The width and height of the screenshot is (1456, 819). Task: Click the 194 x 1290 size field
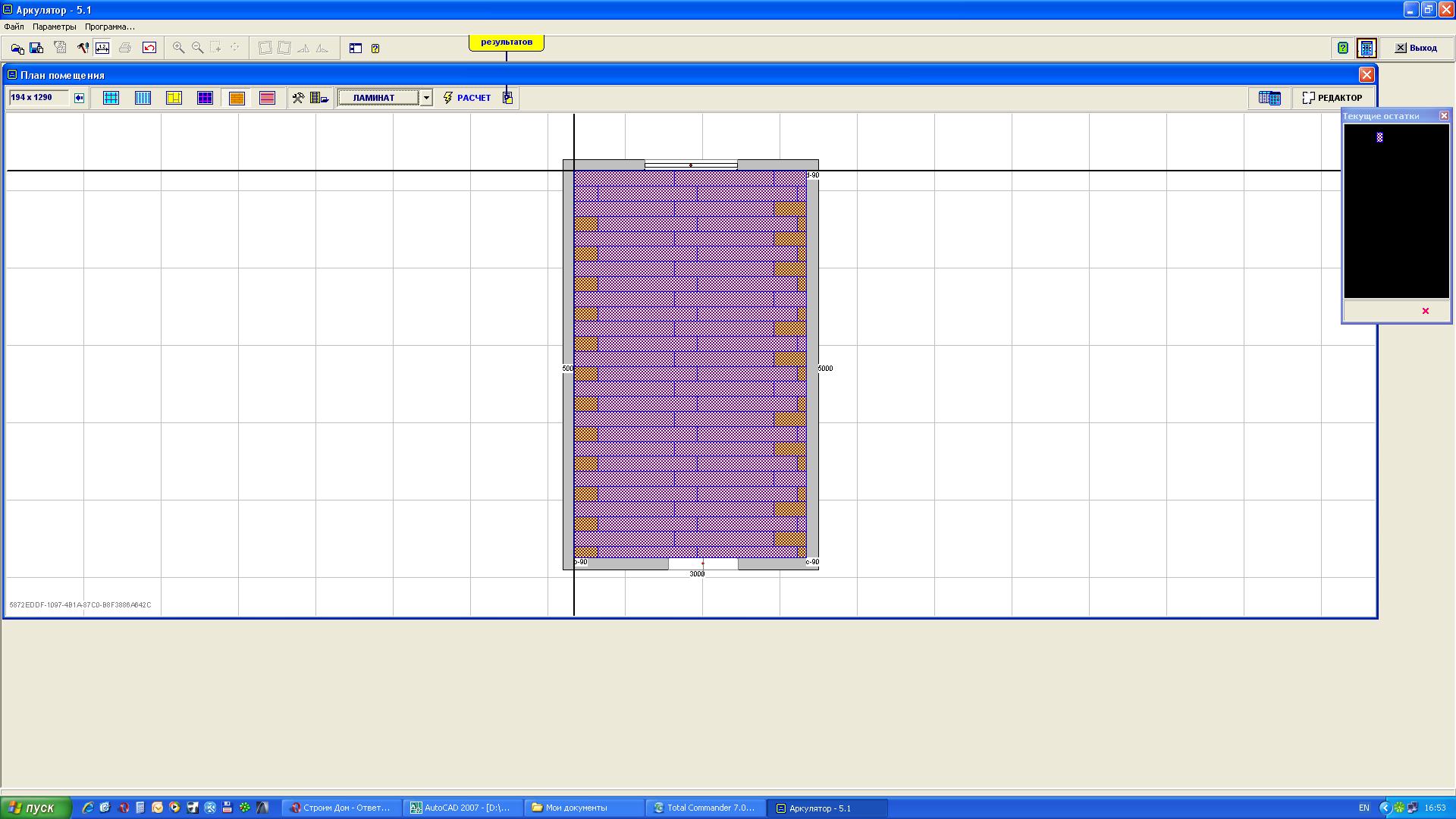(x=38, y=98)
